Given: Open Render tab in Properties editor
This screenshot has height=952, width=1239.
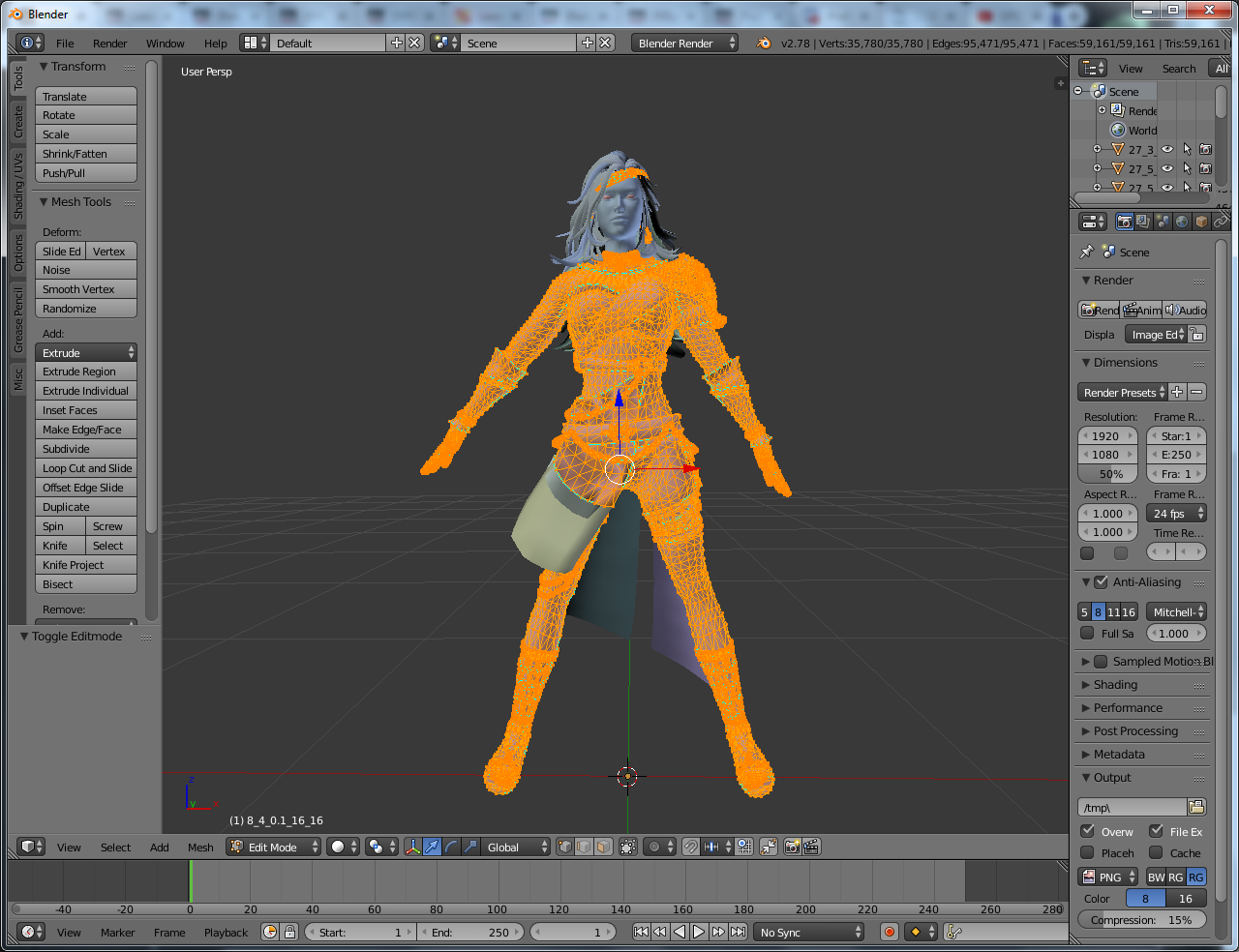Looking at the screenshot, I should (x=1125, y=222).
